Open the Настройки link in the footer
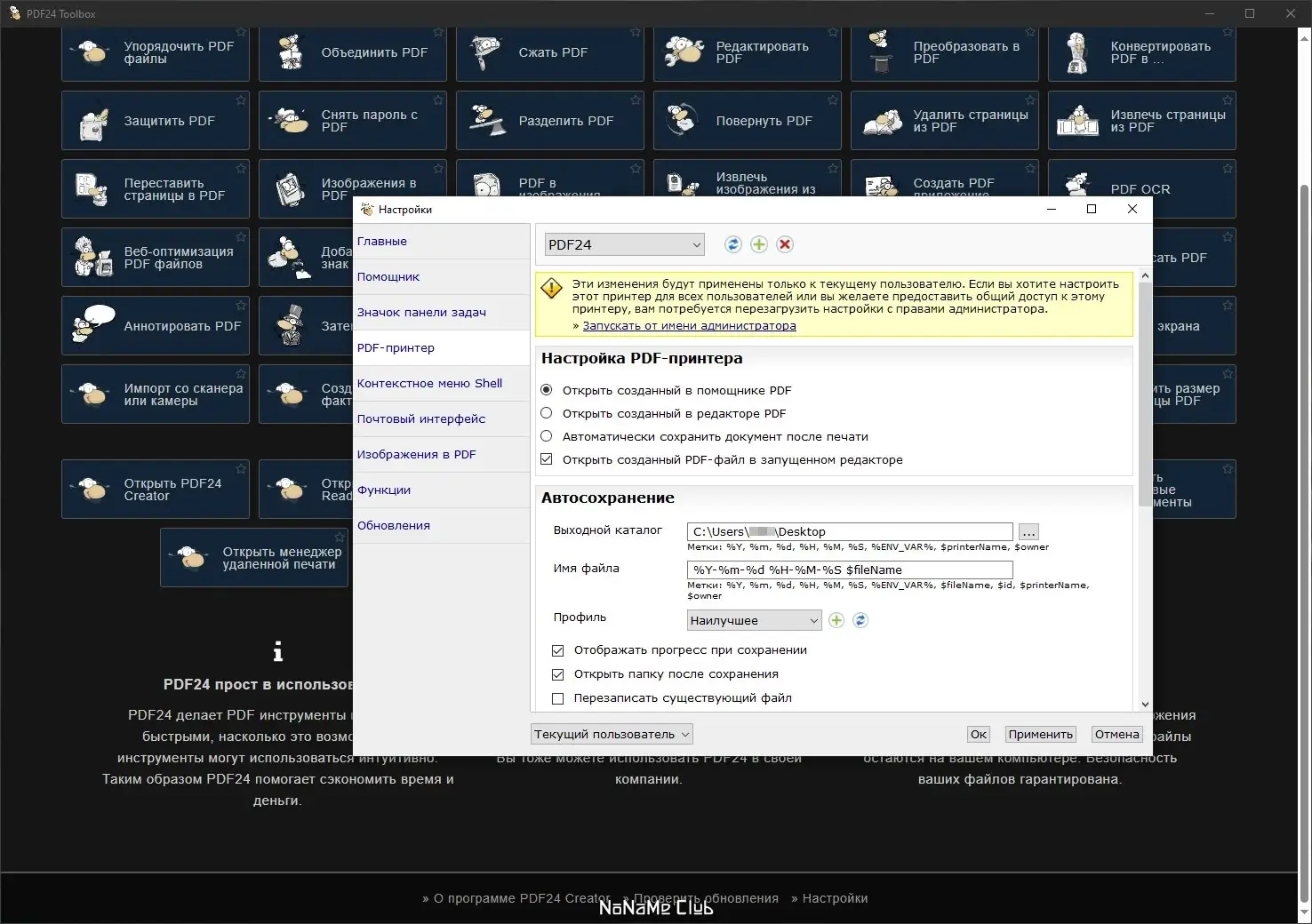The image size is (1312, 924). 835,898
